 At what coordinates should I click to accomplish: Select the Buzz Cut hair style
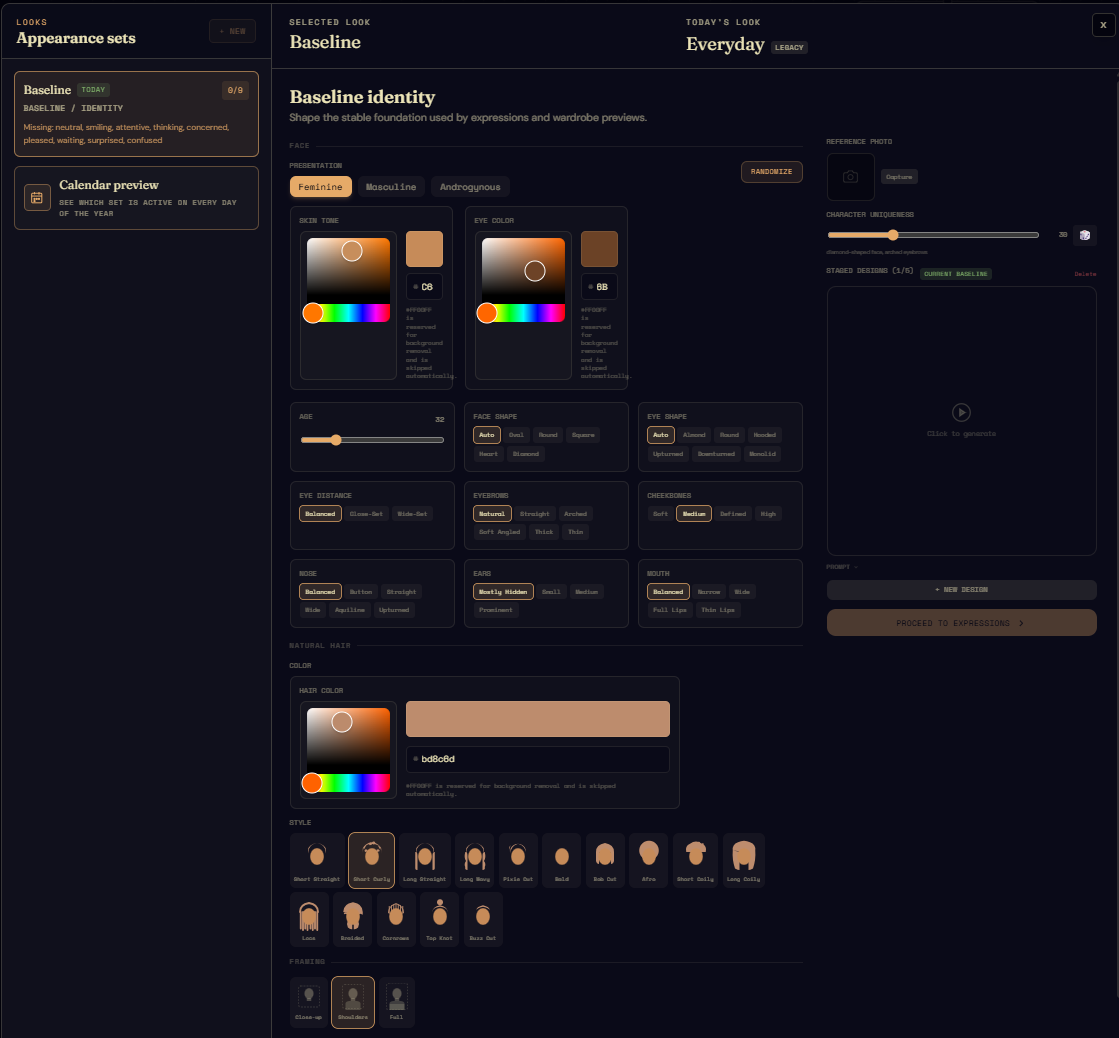click(x=483, y=919)
